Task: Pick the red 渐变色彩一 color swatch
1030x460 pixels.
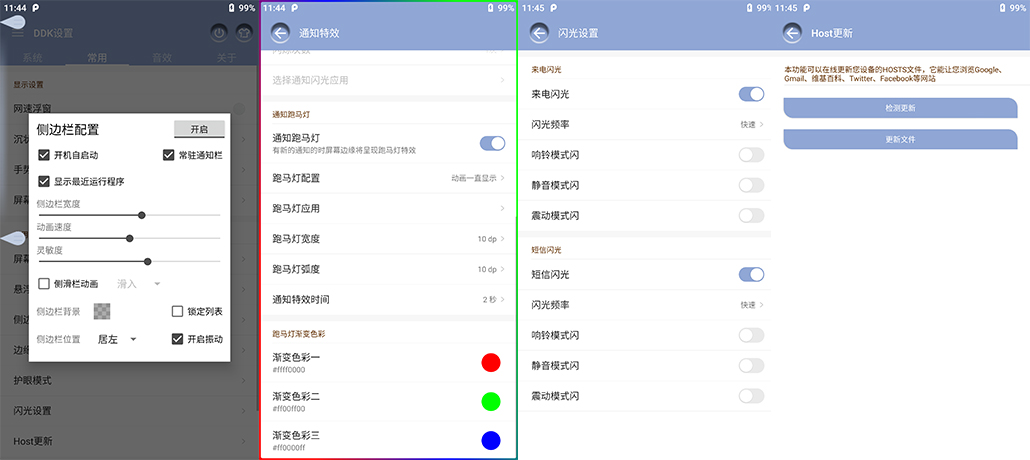Action: (x=490, y=362)
